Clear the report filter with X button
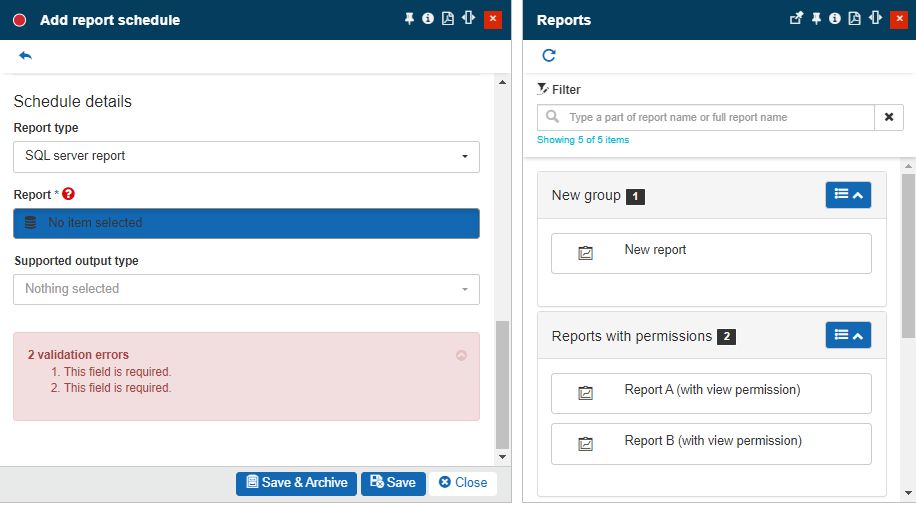The height and width of the screenshot is (505, 916). pos(888,118)
